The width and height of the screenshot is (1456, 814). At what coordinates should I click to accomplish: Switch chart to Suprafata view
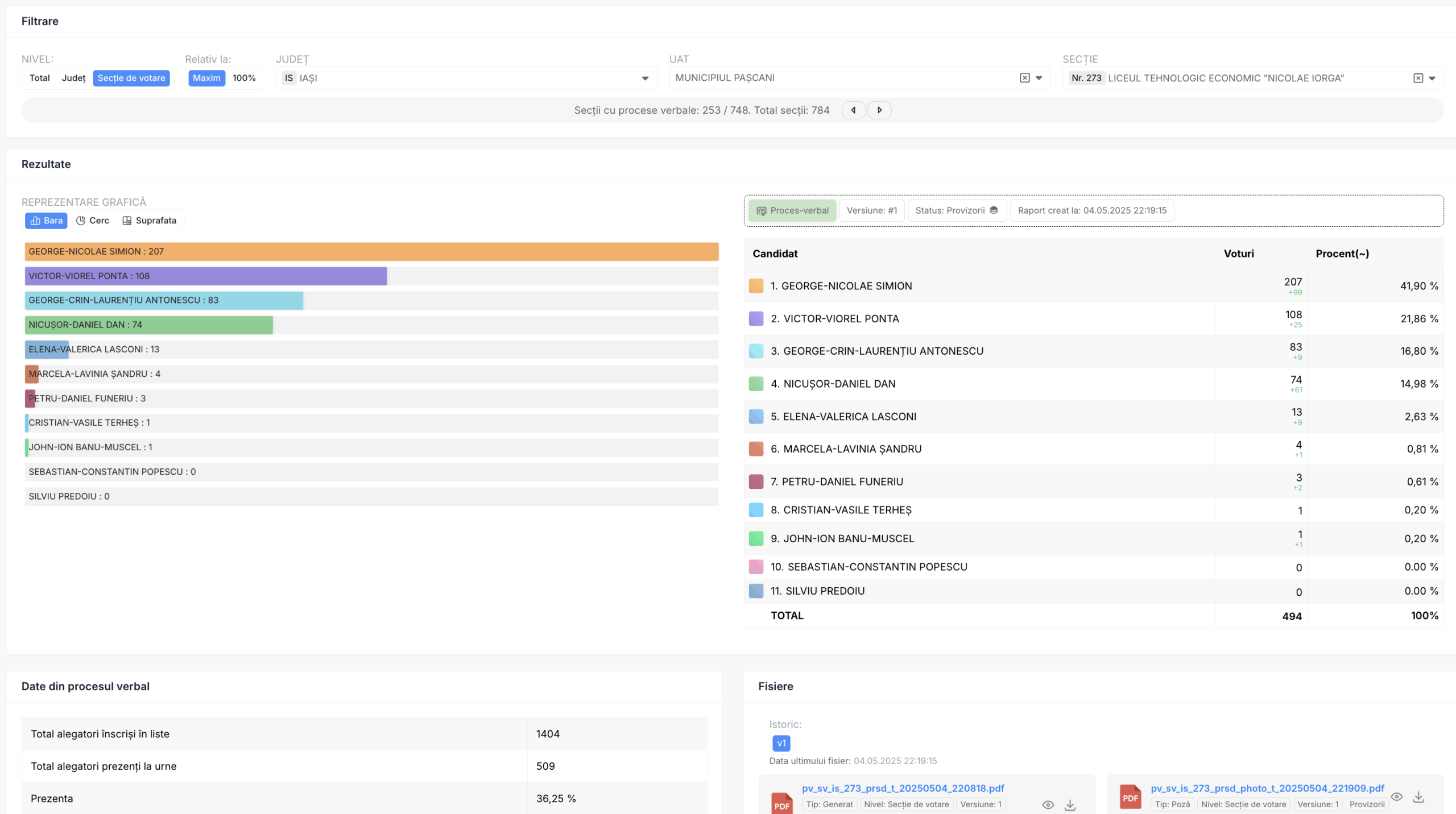[x=150, y=221]
